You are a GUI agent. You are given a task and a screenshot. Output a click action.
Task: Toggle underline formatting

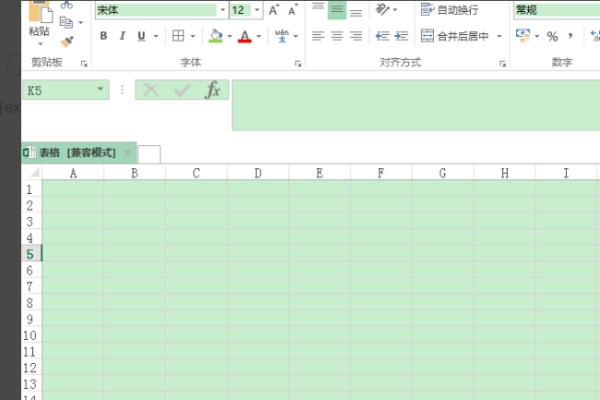[x=141, y=36]
